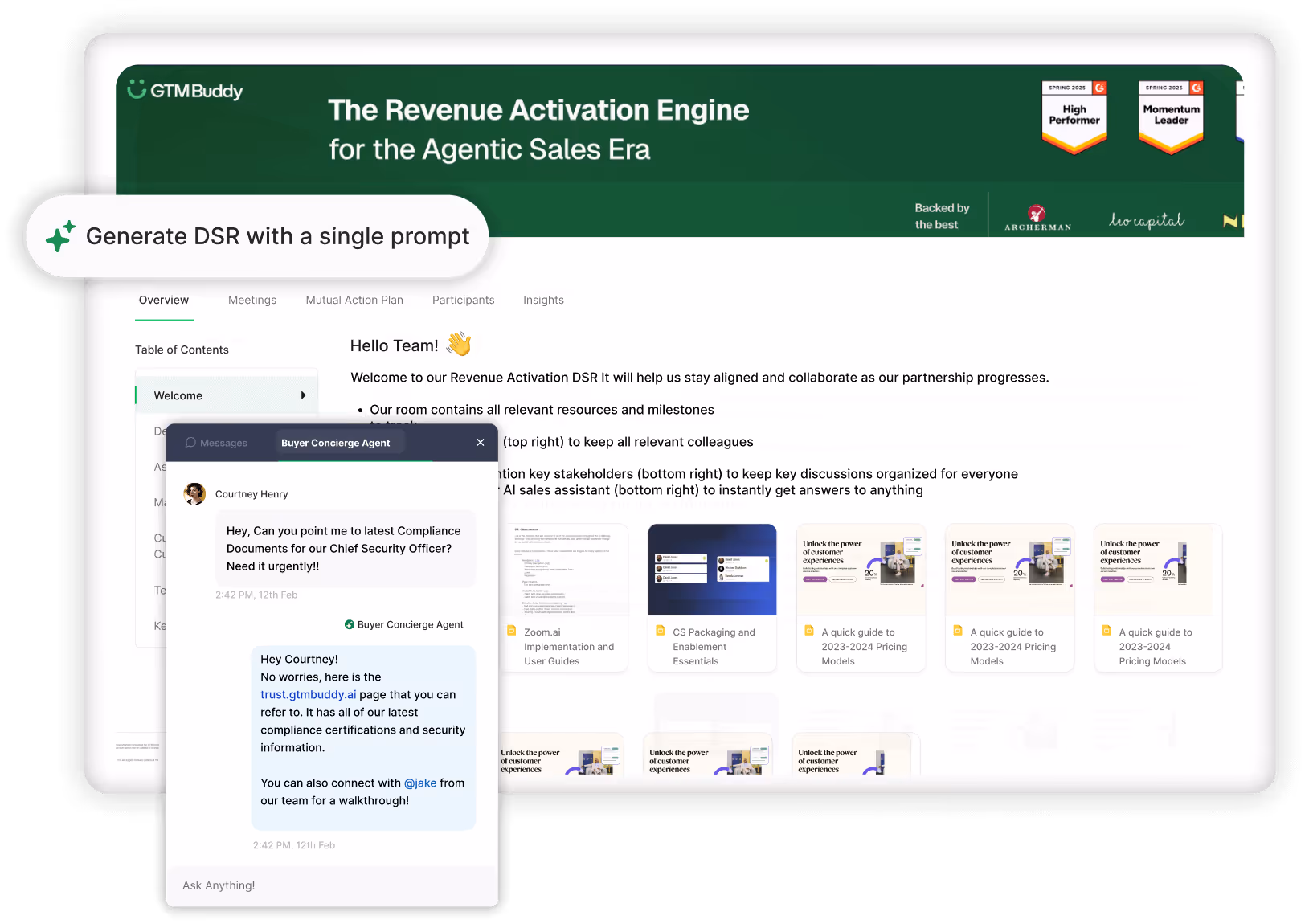Open the High Performer G2 badge

click(1074, 117)
